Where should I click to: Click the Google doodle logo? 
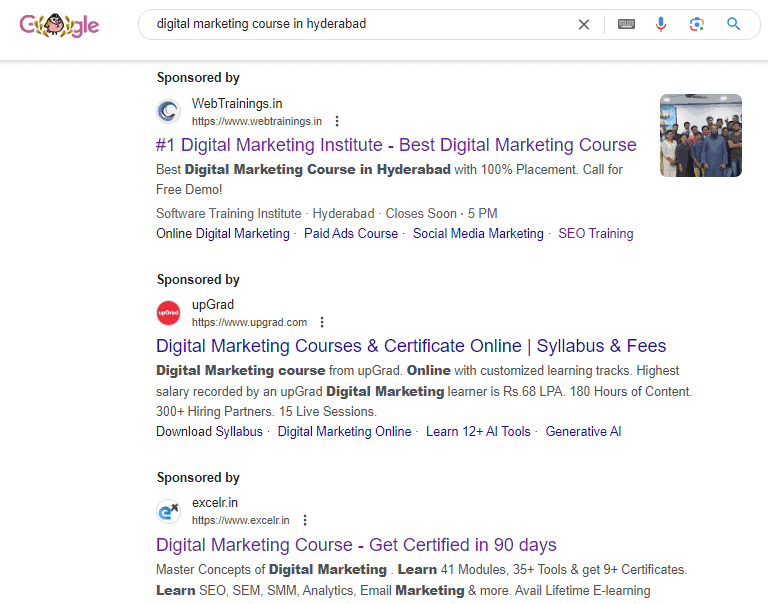[x=59, y=25]
